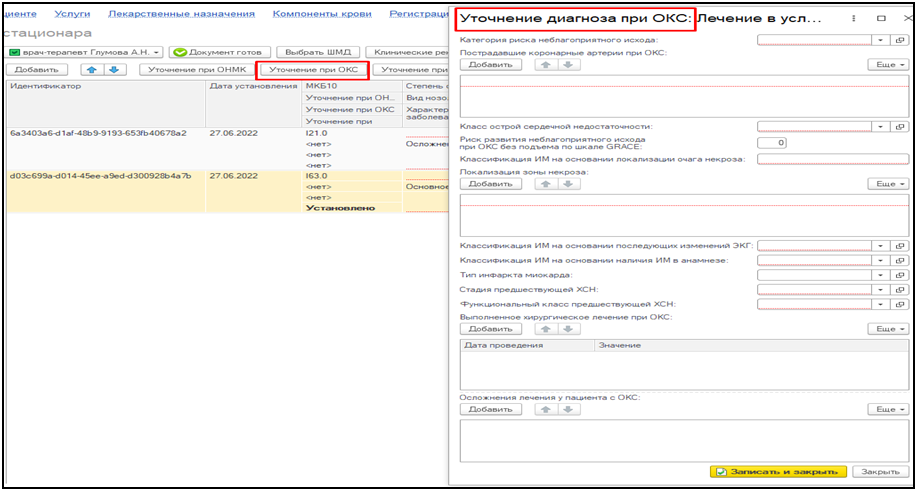Open the Услуги section link
Image resolution: width=917 pixels, height=491 pixels.
(71, 16)
